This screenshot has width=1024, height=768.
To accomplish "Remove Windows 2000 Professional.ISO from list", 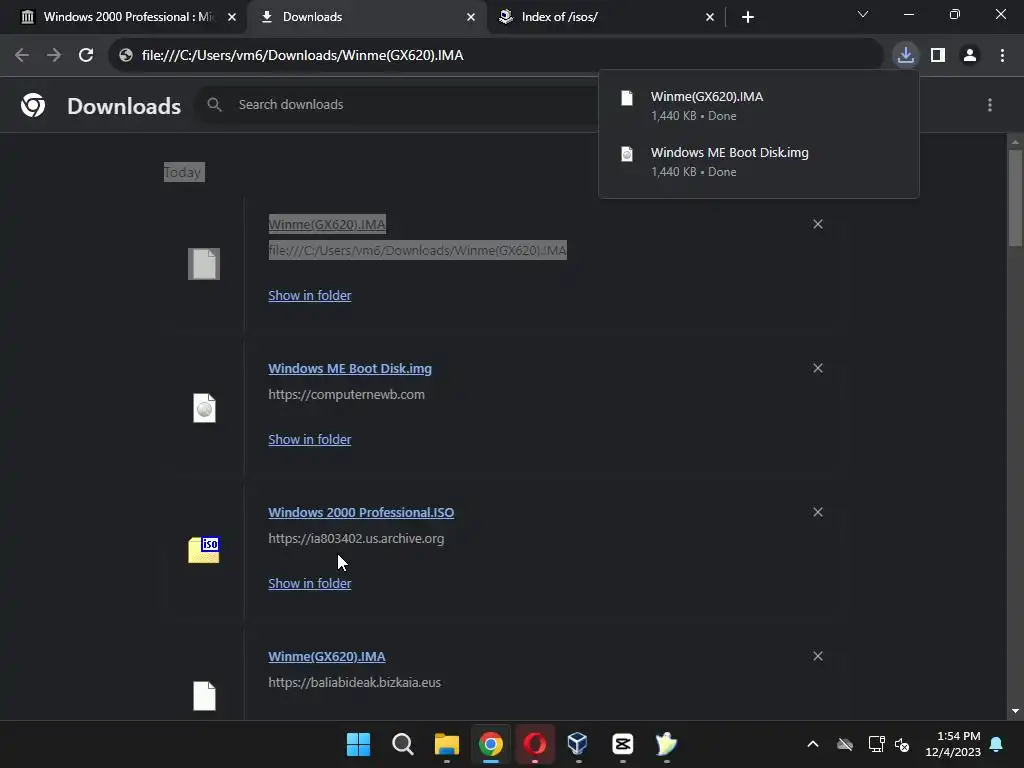I will click(x=818, y=512).
